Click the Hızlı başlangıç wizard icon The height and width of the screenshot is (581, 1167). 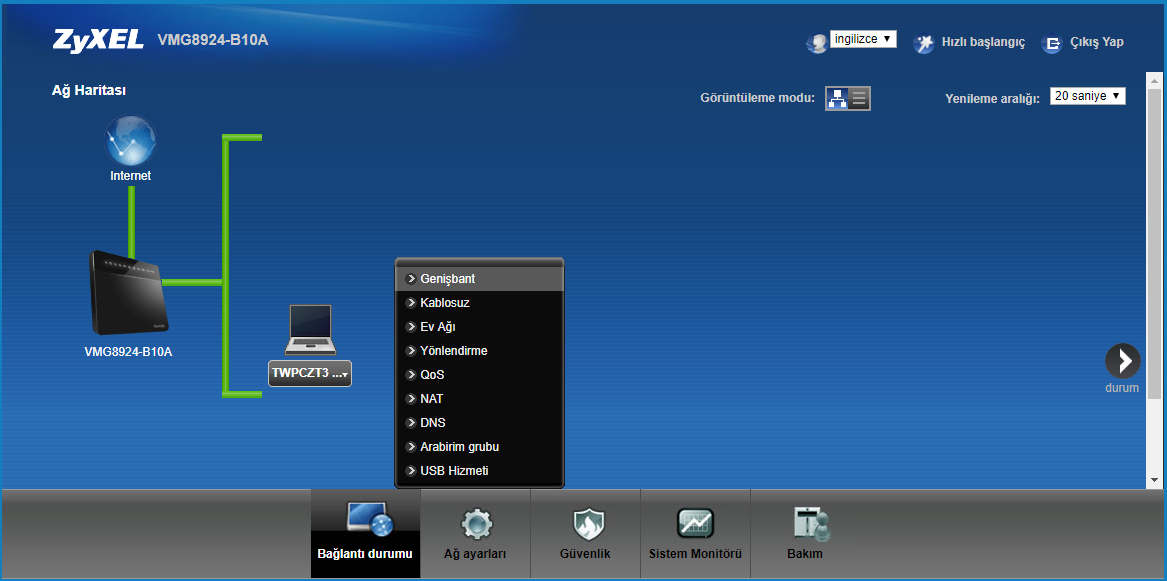(924, 43)
